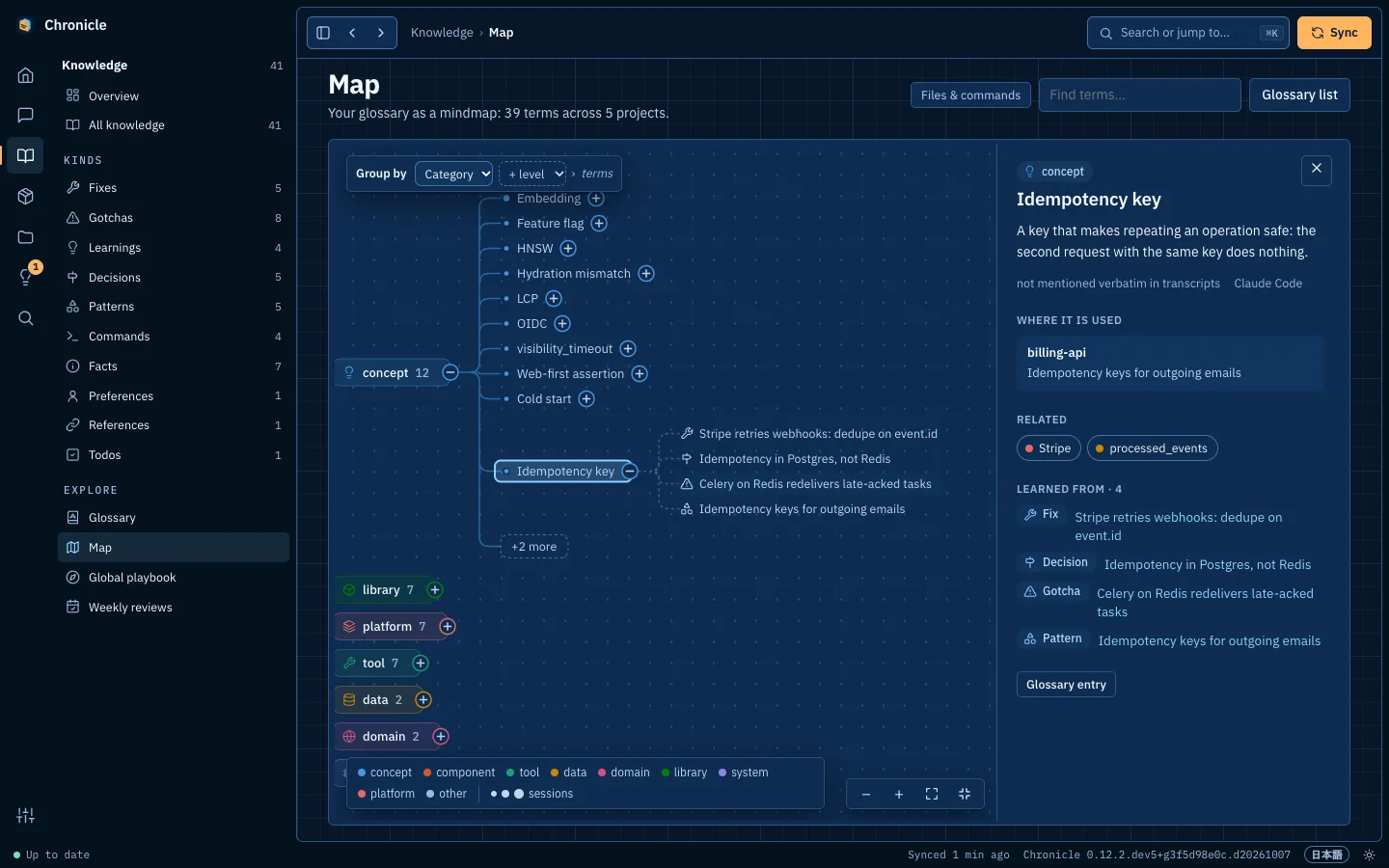Toggle the concept category in the legend

(x=385, y=773)
